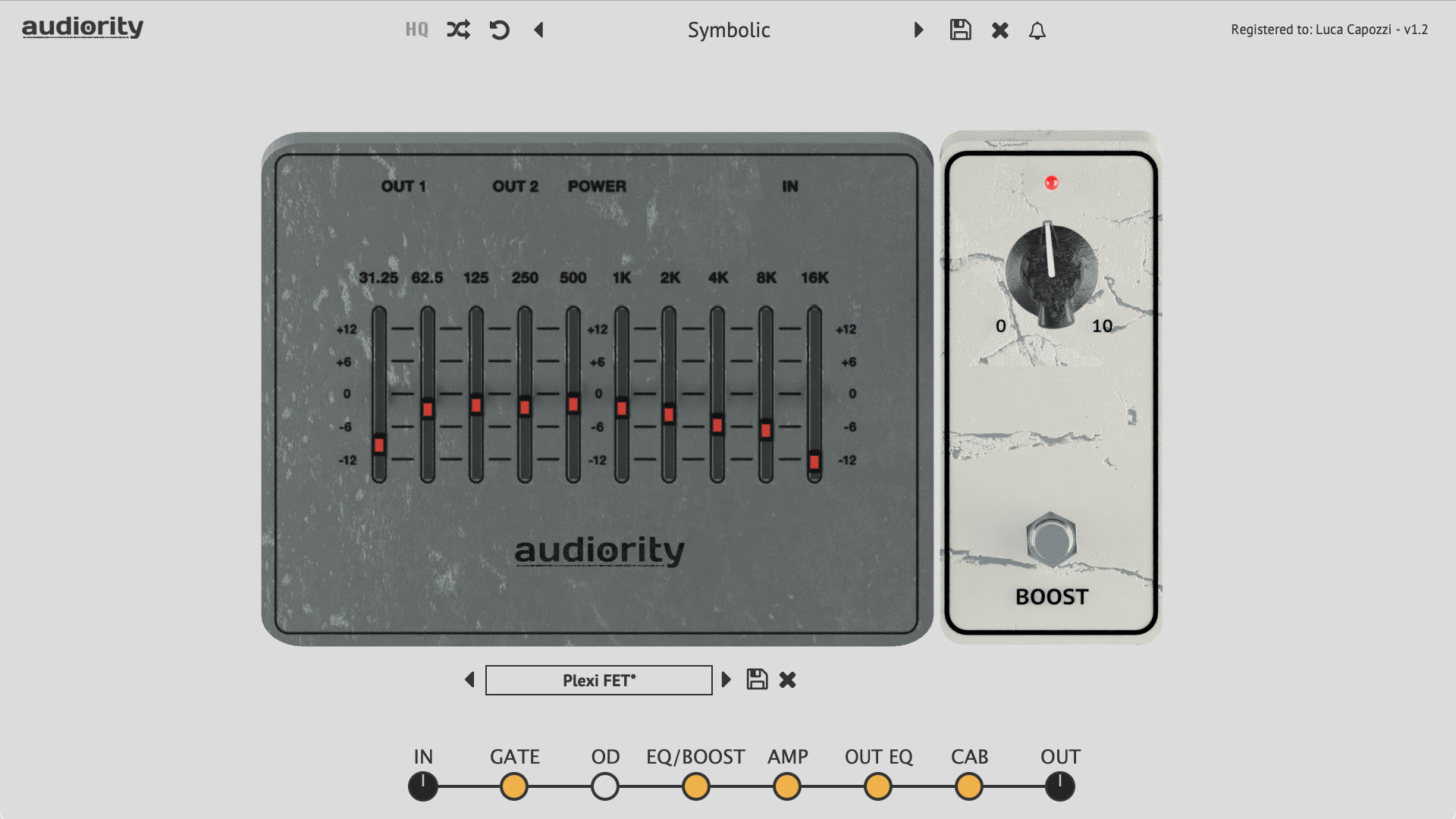The image size is (1456, 819).
Task: Click the randomize preset shuffle icon
Action: (457, 30)
